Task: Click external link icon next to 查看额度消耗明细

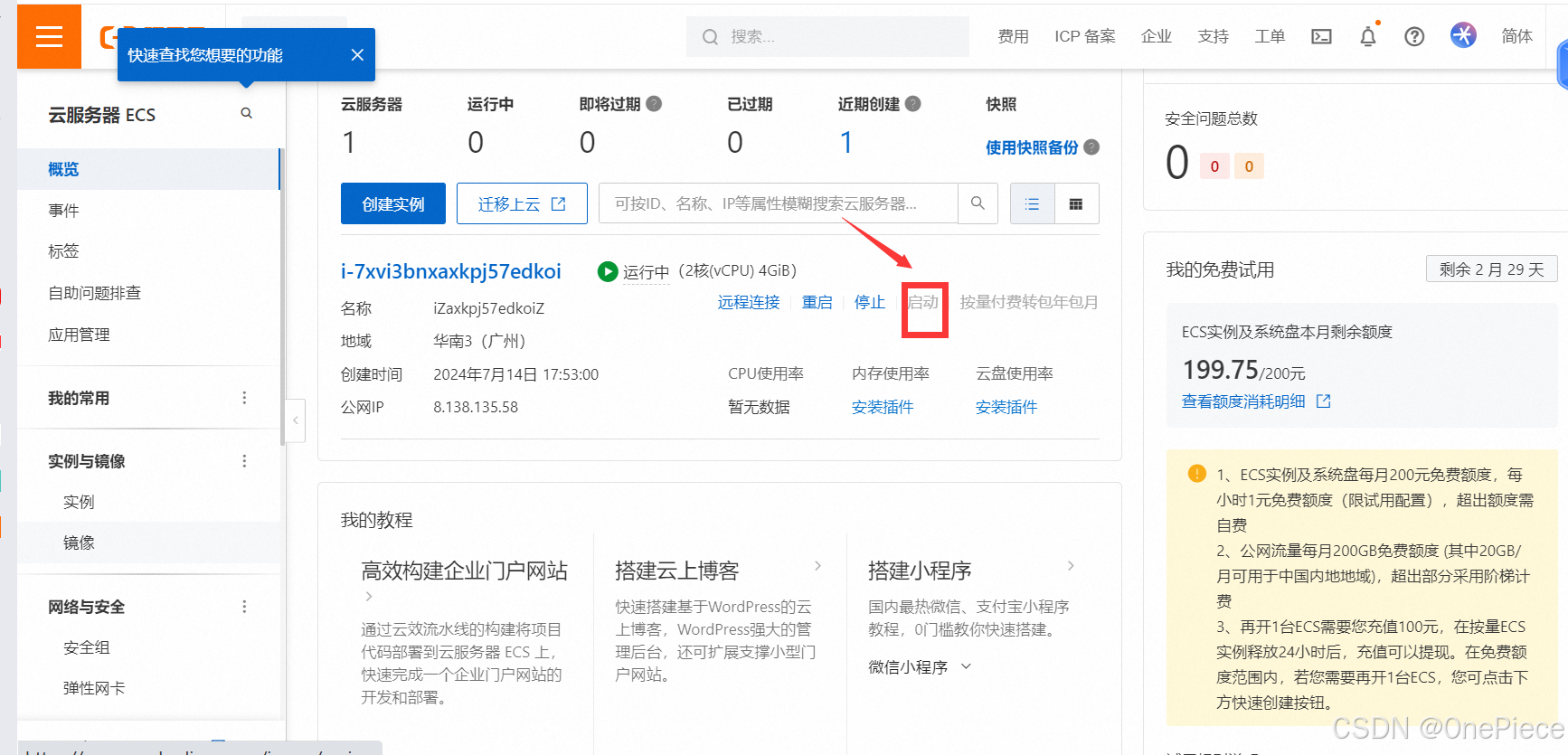Action: click(1324, 401)
